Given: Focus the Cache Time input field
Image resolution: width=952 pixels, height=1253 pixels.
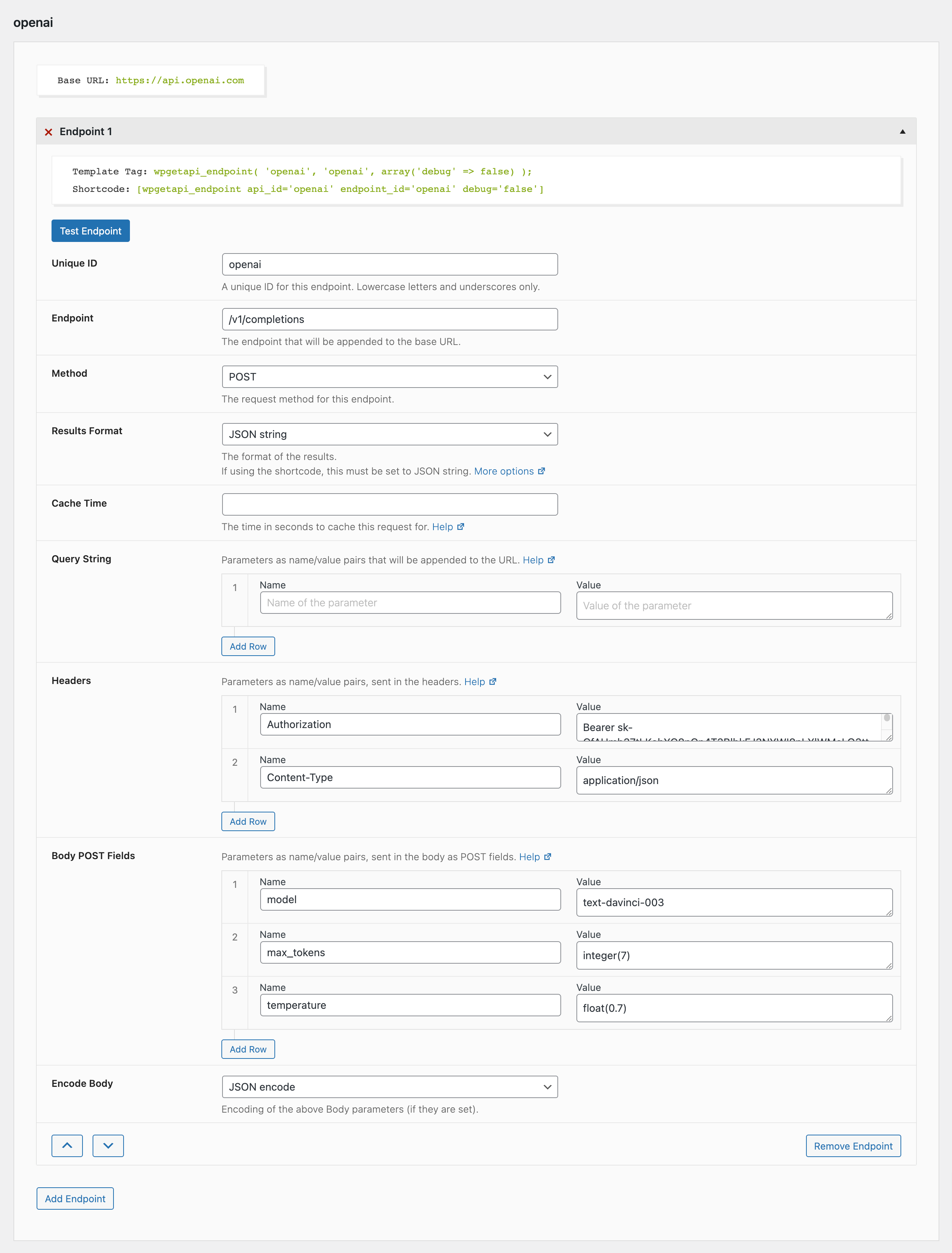Looking at the screenshot, I should pos(390,504).
